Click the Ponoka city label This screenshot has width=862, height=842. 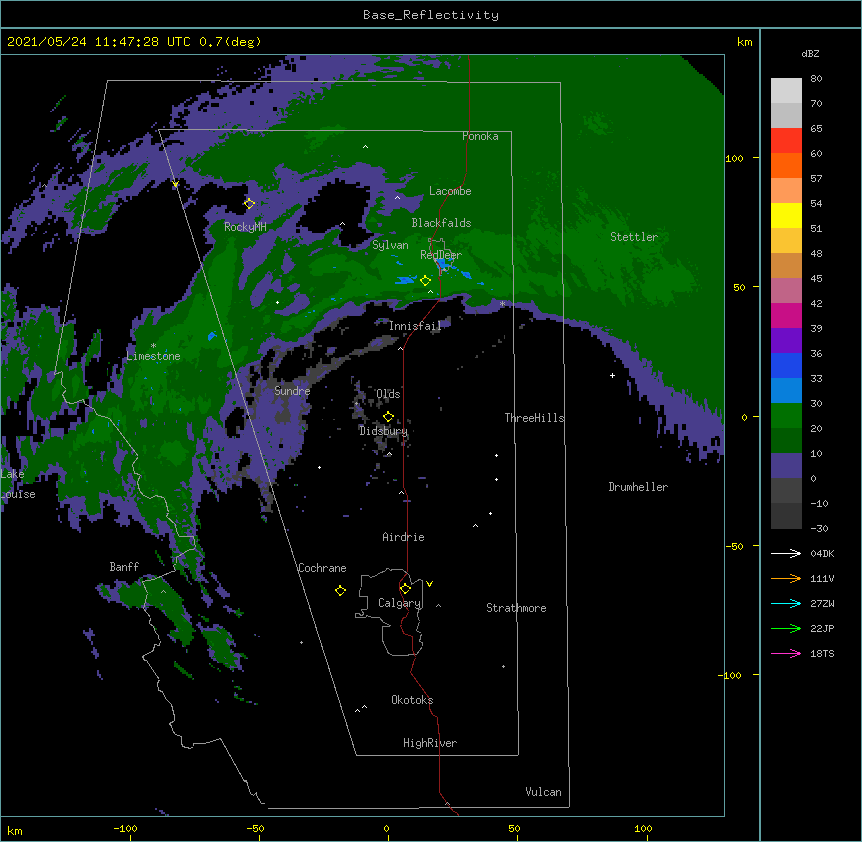click(480, 136)
